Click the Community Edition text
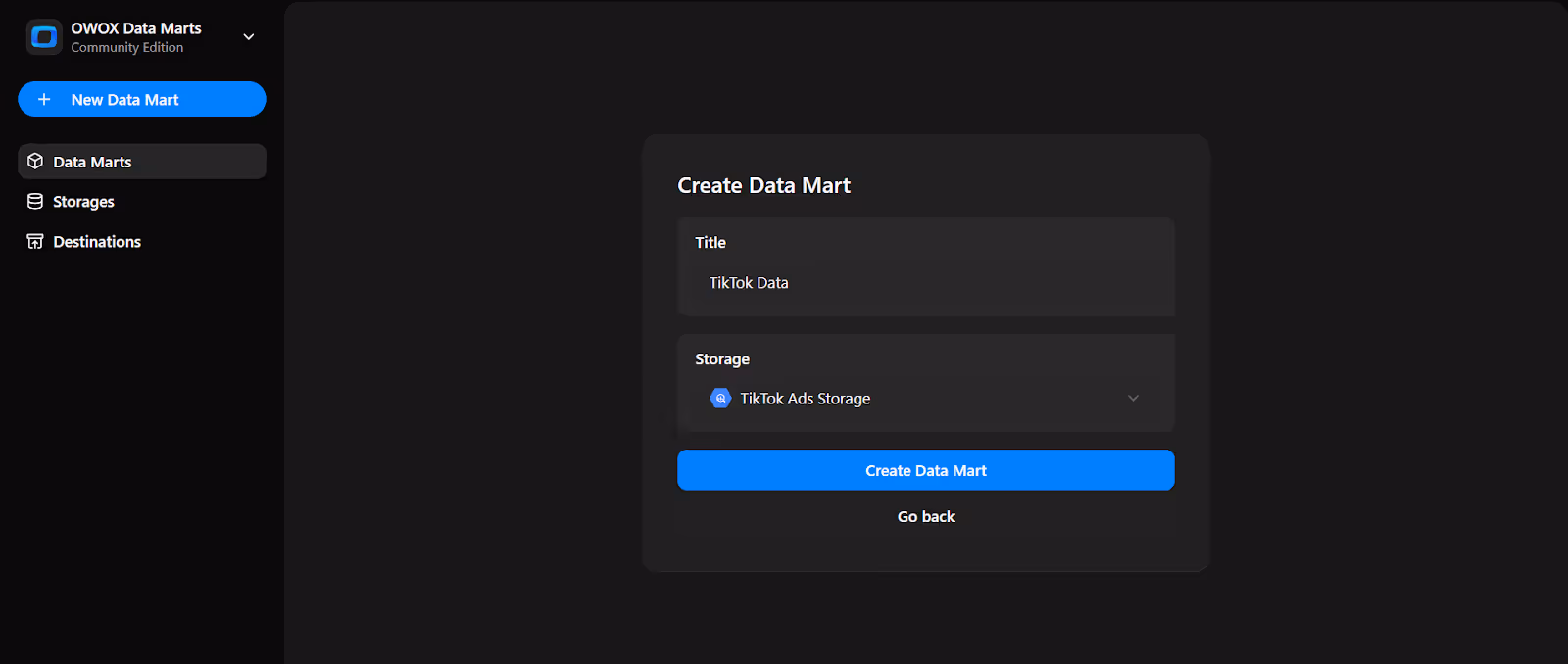The image size is (1568, 664). [x=127, y=48]
